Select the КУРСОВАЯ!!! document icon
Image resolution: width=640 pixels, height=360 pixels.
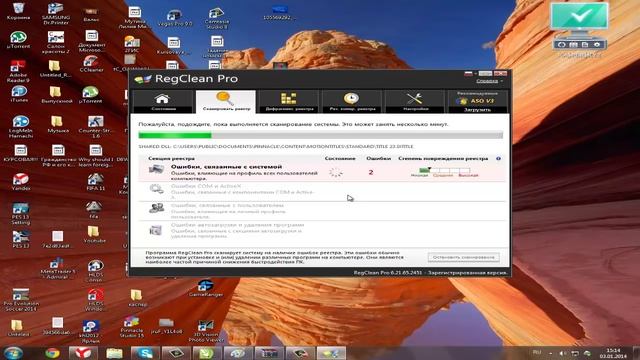coord(20,154)
